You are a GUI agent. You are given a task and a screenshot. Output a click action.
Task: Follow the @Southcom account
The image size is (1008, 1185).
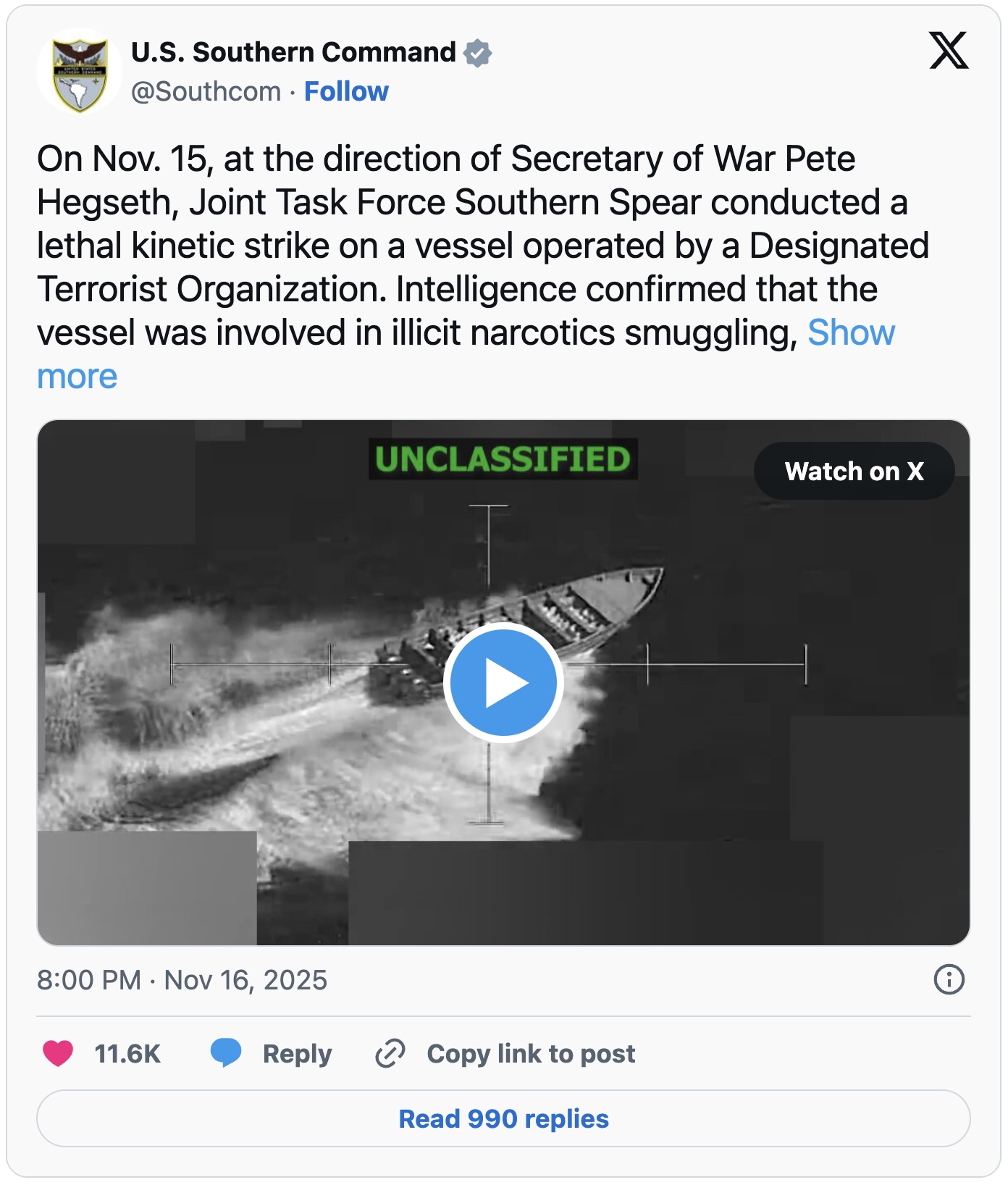coord(346,92)
